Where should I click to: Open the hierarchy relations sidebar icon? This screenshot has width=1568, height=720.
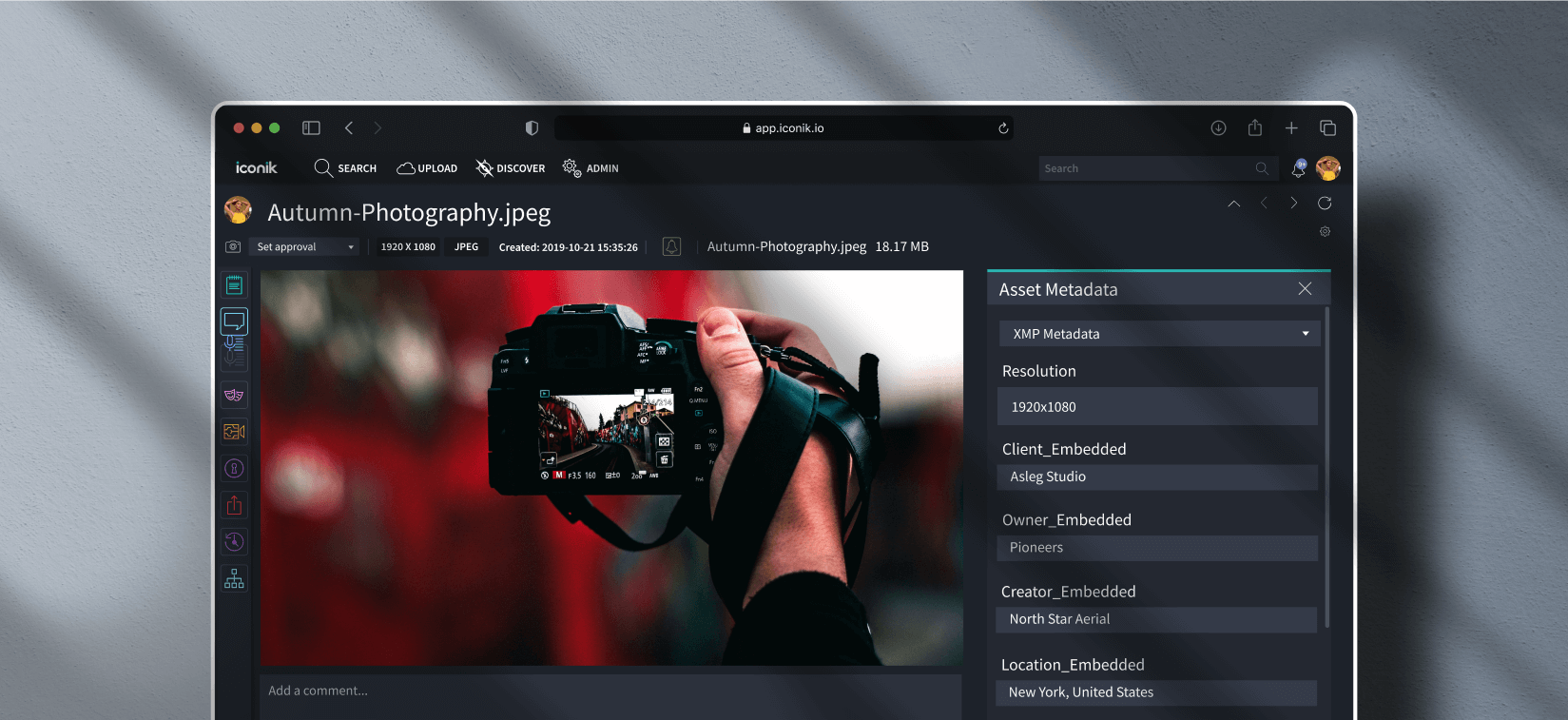click(x=234, y=578)
